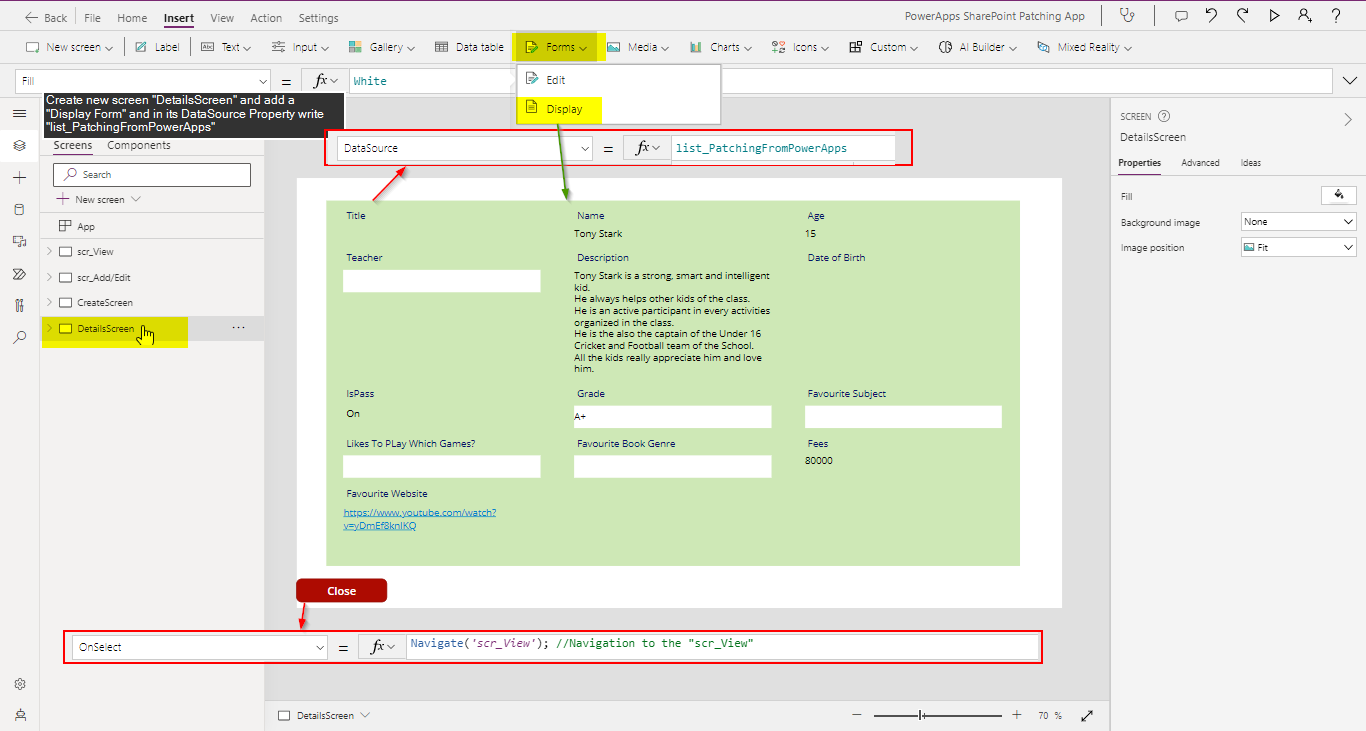Open the Custom dropdown in ribbon
Image resolution: width=1366 pixels, height=731 pixels.
pos(885,47)
